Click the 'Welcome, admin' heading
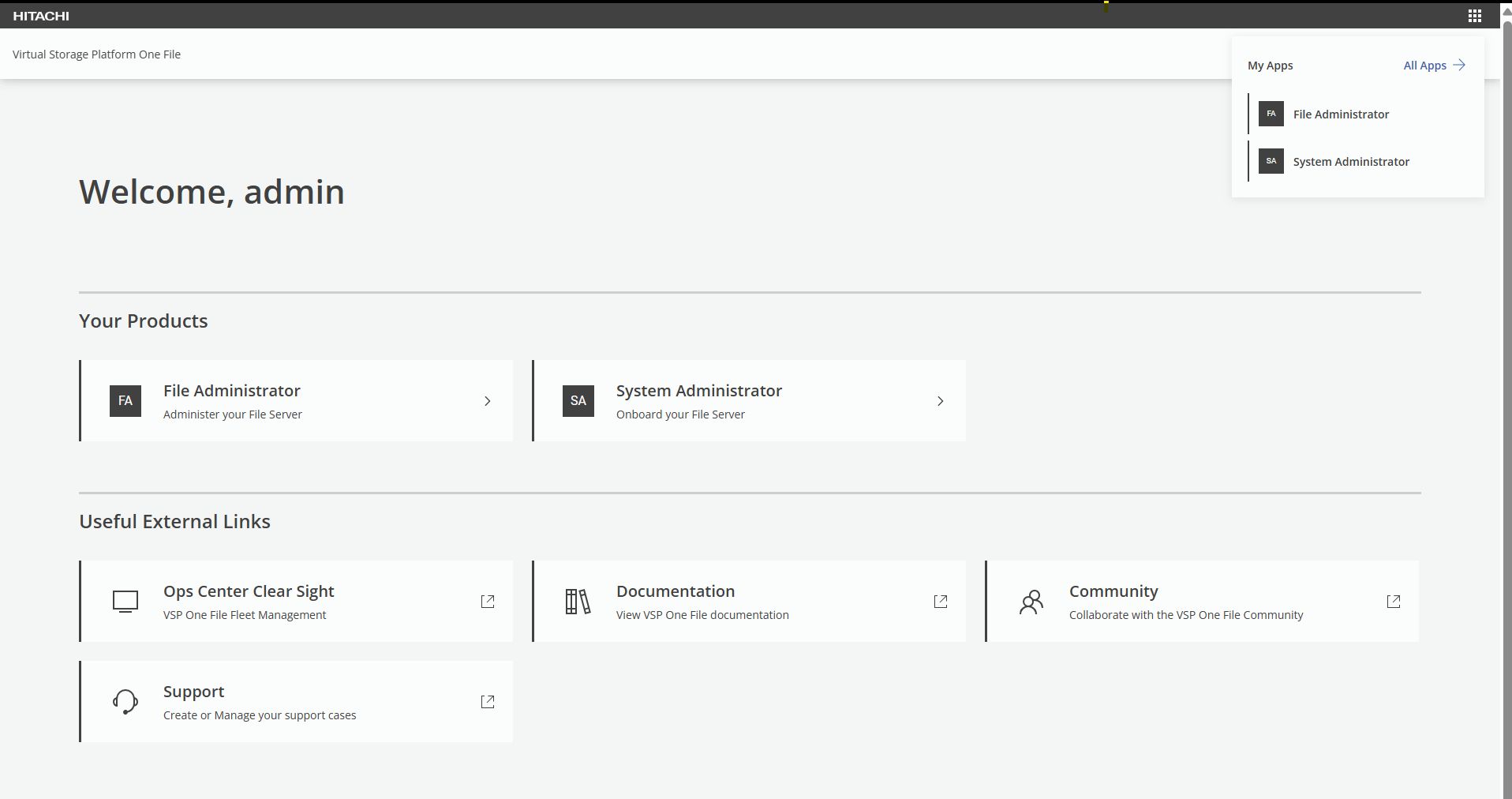The image size is (1512, 799). 211,192
